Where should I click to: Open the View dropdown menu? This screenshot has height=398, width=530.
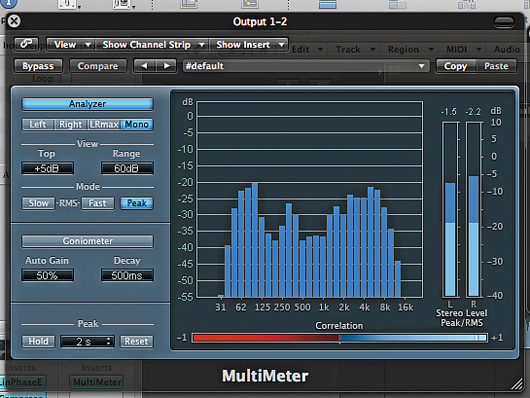pyautogui.click(x=72, y=45)
